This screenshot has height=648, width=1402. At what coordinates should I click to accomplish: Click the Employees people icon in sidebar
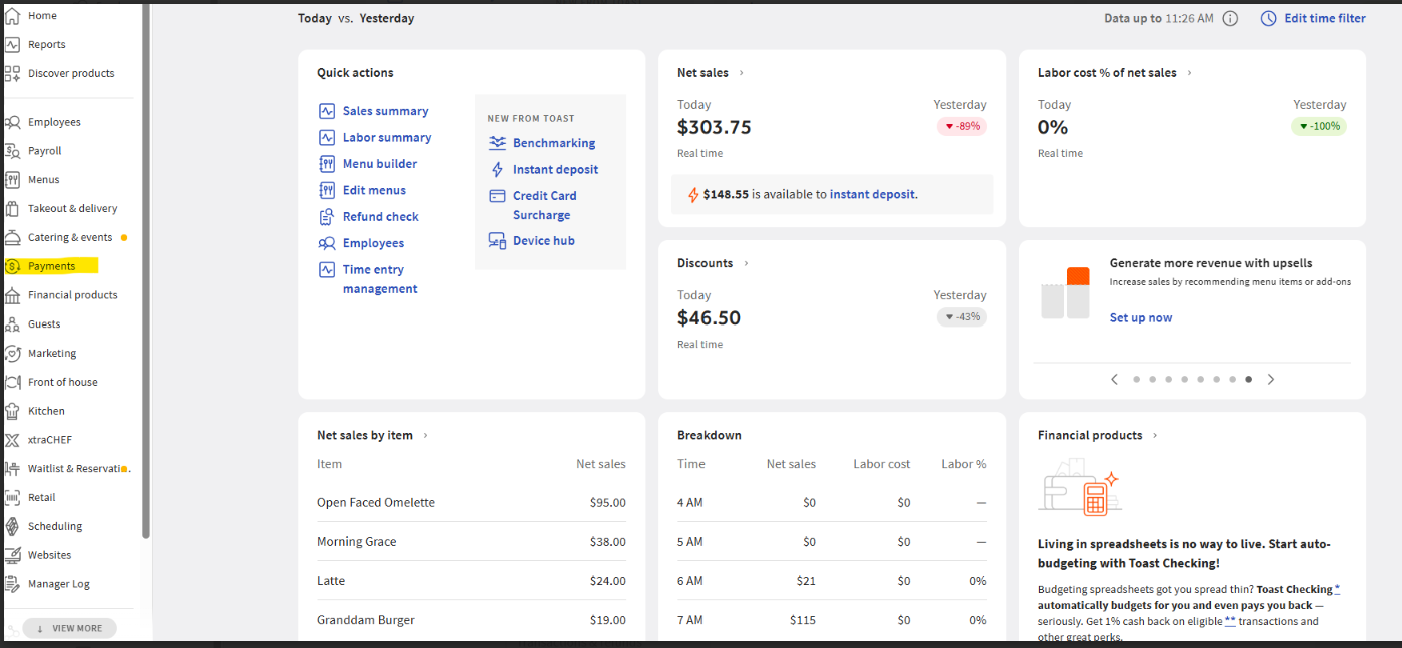click(13, 122)
